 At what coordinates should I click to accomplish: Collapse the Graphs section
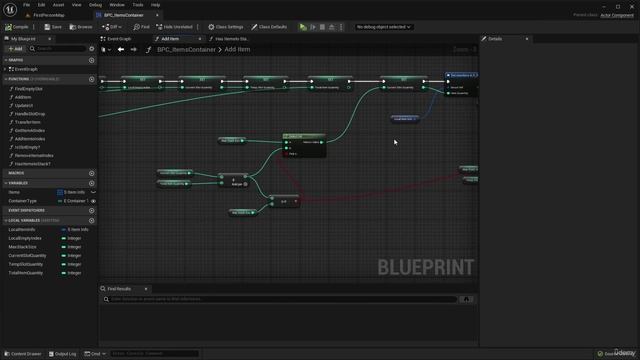coord(6,60)
